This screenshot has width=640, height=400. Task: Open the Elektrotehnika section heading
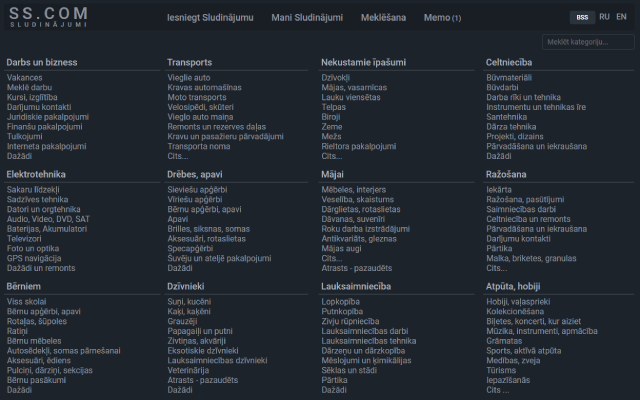36,174
